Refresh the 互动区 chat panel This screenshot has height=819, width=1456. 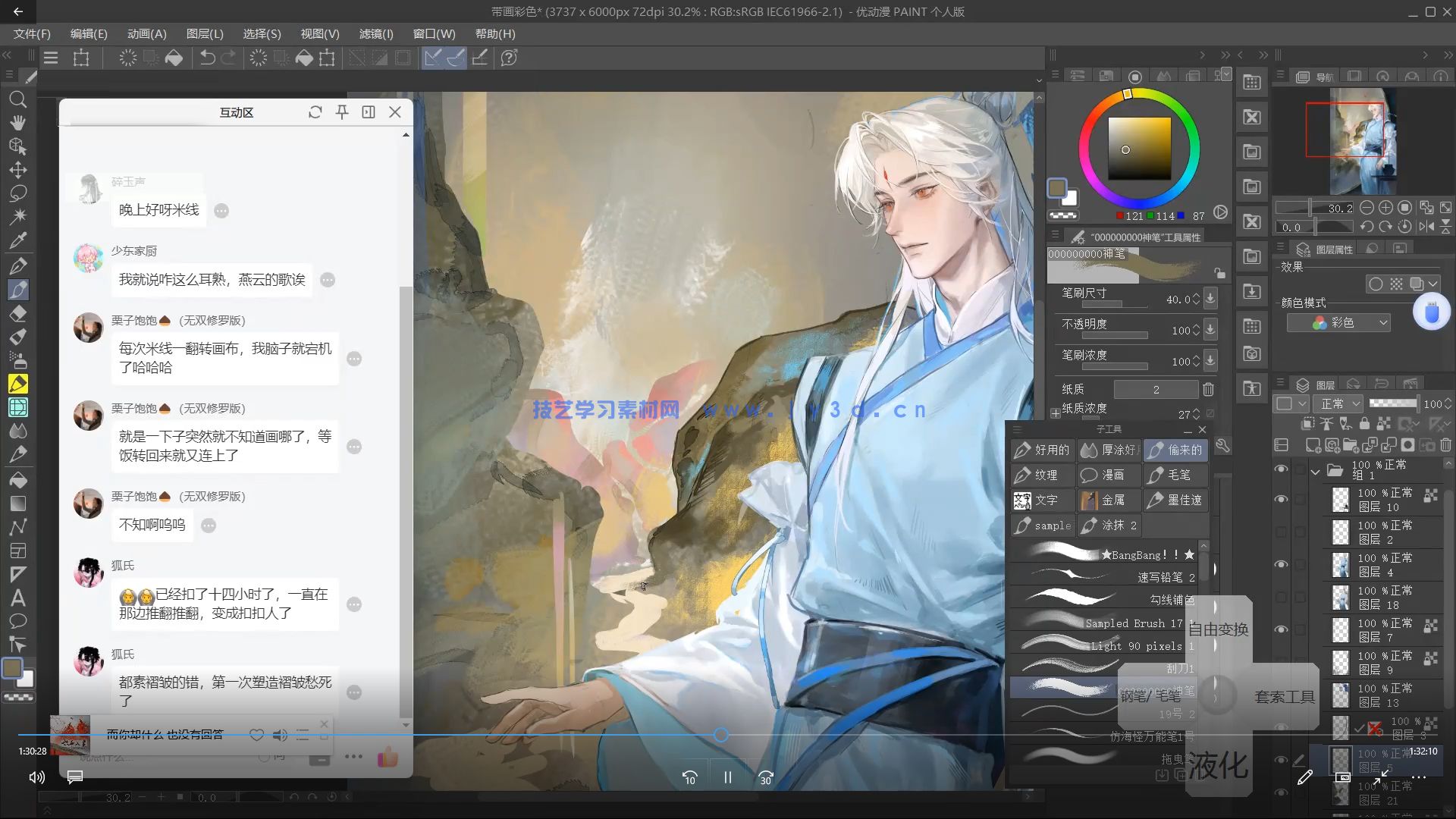315,112
